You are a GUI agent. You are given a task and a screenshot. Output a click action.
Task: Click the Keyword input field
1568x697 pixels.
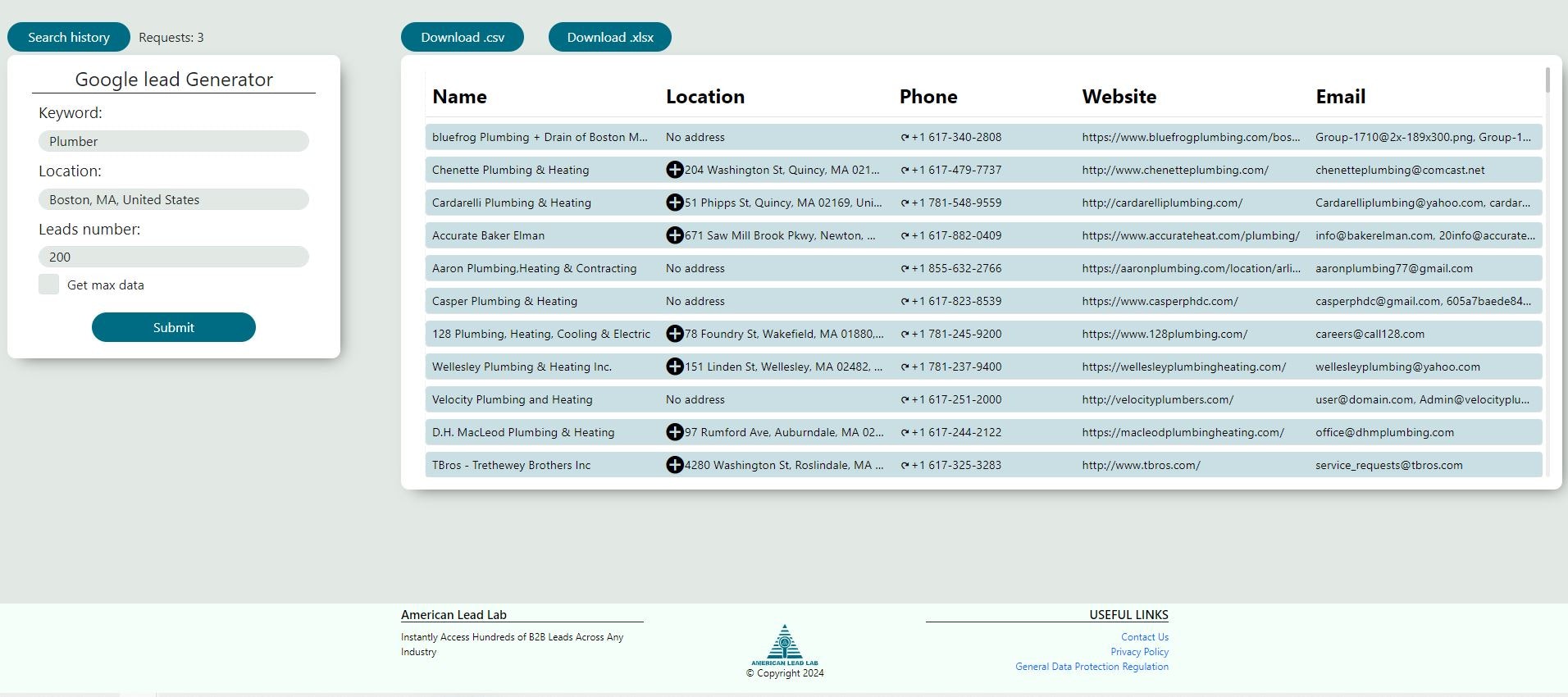174,141
